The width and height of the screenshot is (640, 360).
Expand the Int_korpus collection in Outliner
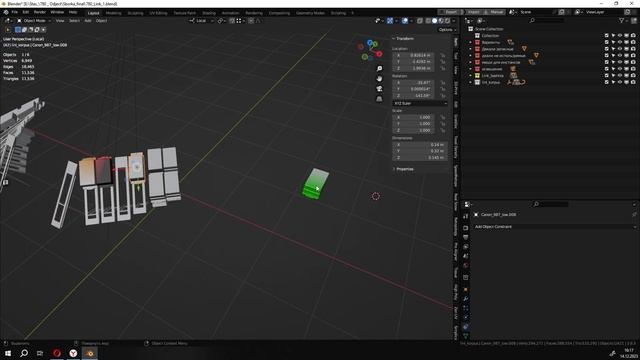coord(470,82)
